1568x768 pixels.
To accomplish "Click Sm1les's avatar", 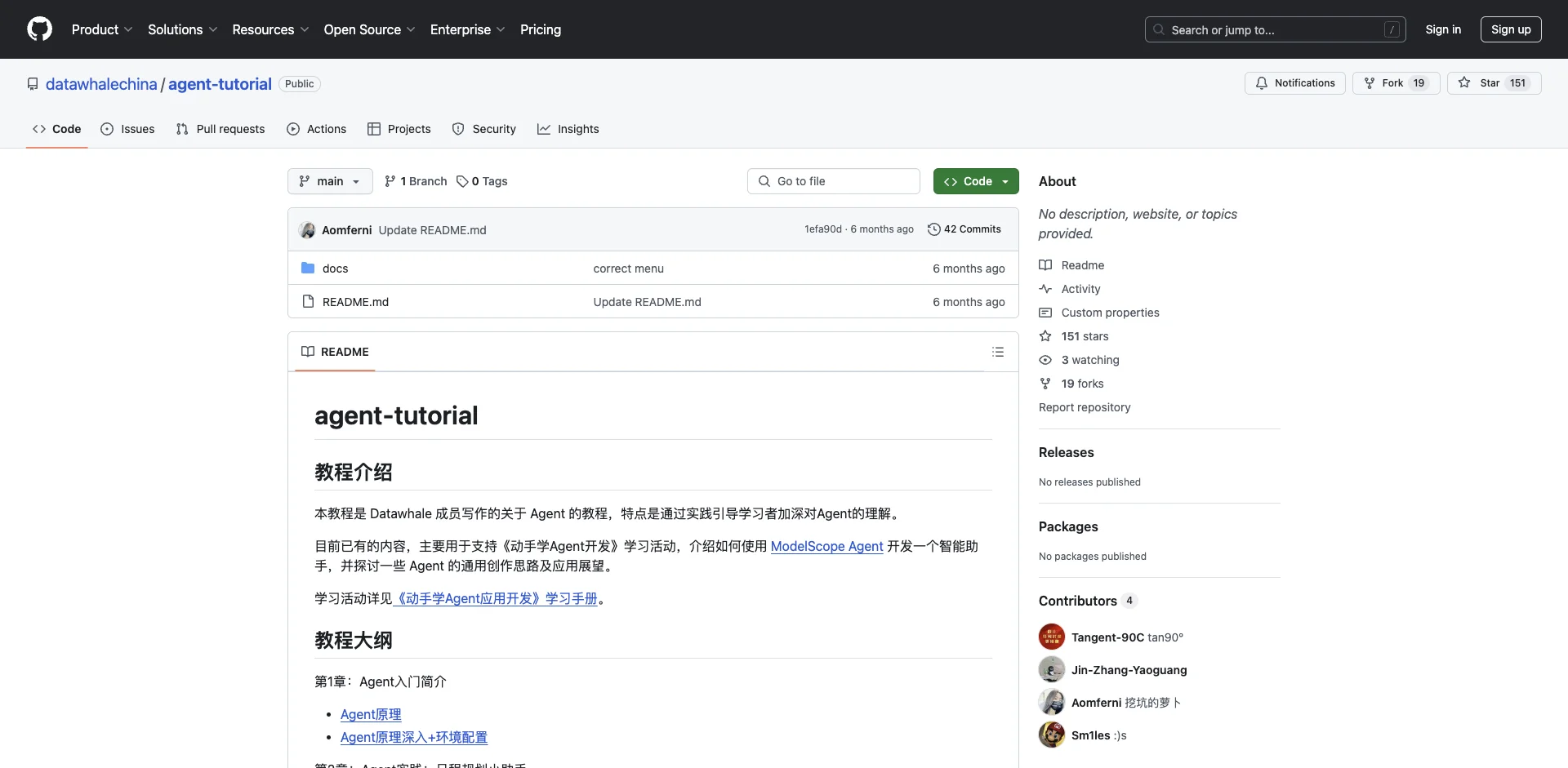I will [1052, 735].
